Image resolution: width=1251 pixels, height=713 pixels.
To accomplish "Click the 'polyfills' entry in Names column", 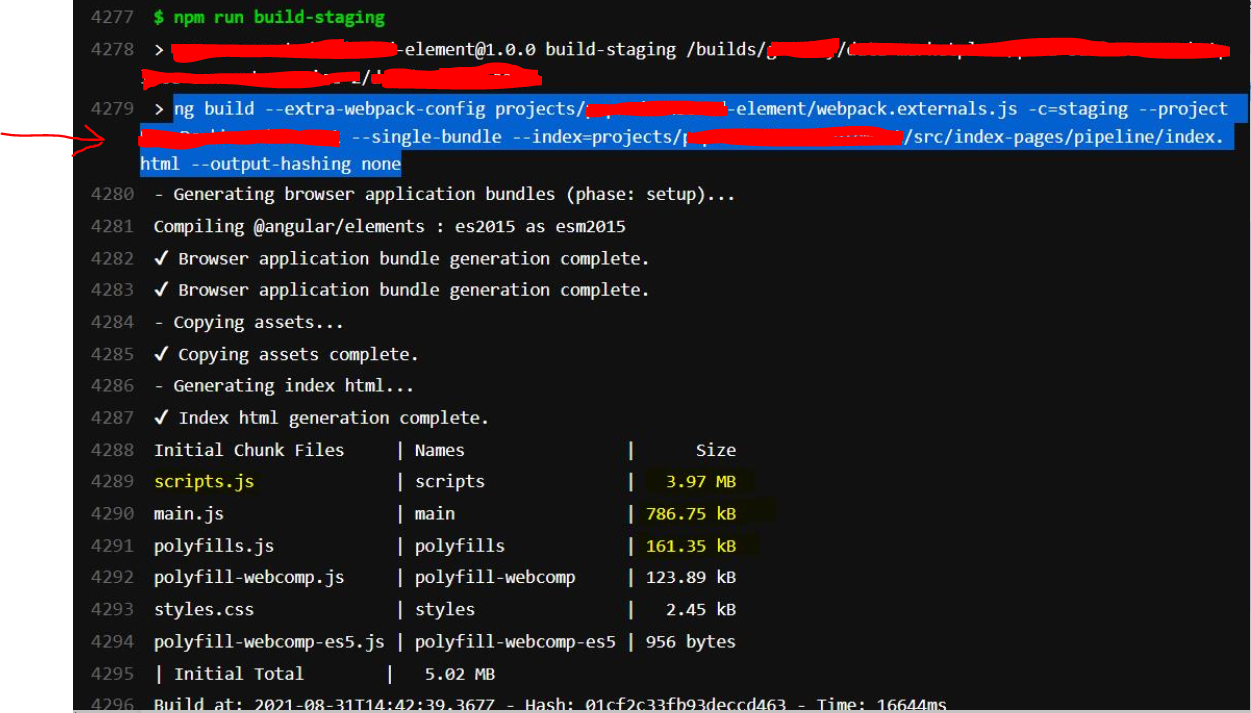I will (x=460, y=546).
